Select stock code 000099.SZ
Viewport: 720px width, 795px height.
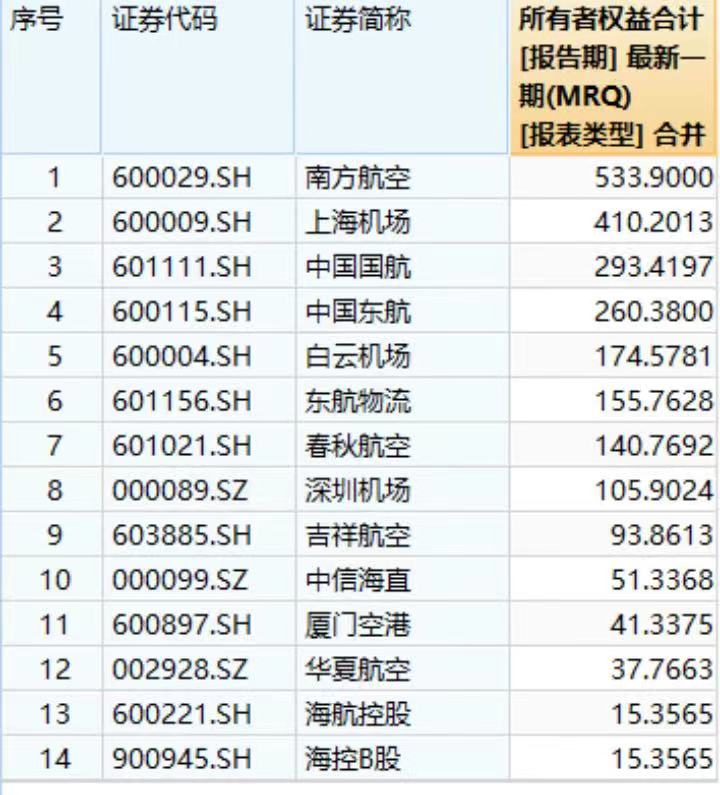pyautogui.click(x=180, y=580)
